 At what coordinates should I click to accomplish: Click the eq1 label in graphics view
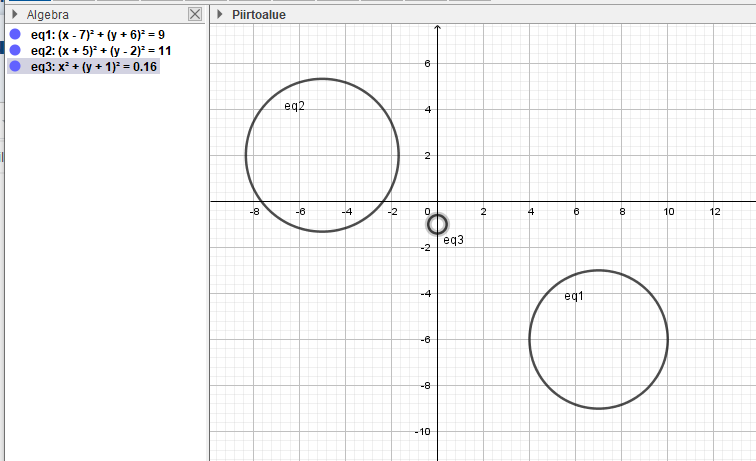[x=573, y=296]
